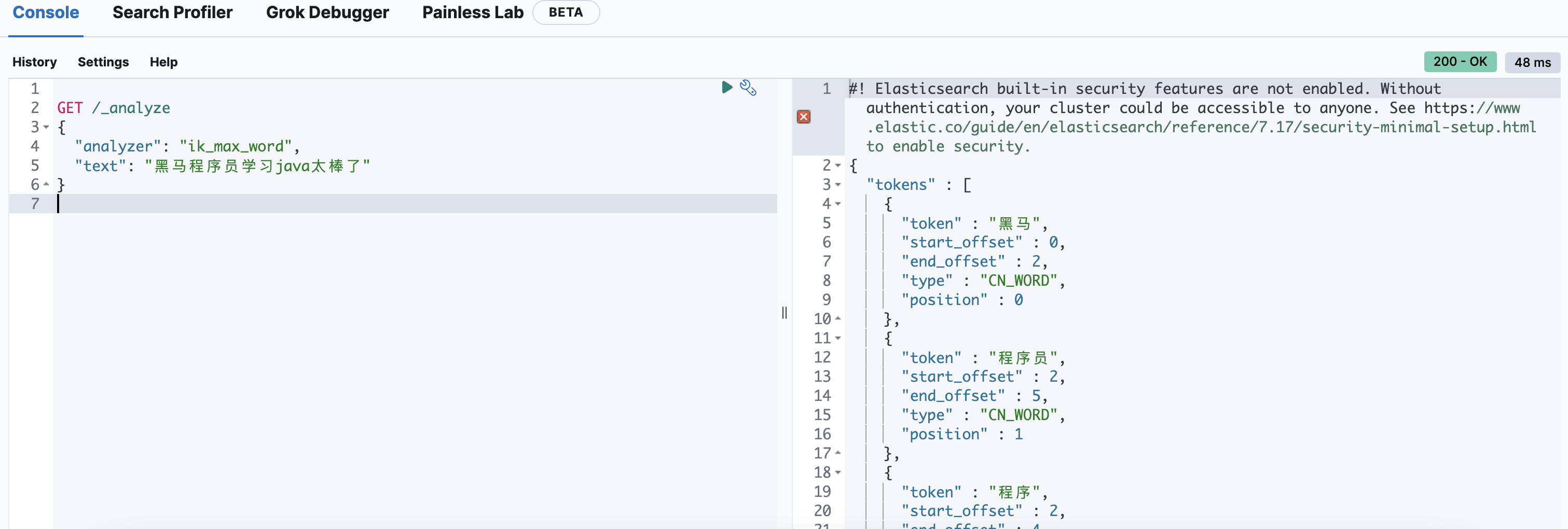
Task: Collapse the "tokens" array in response
Action: [838, 185]
